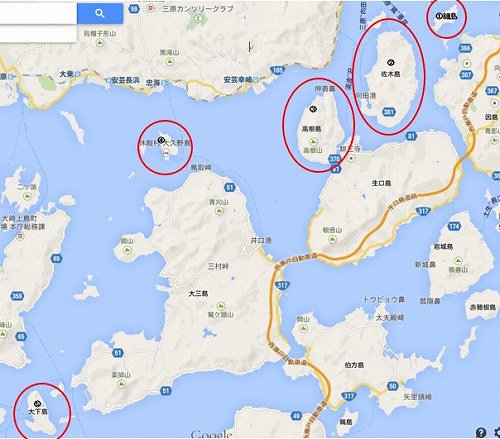Open the settings gear icon
Screen dimensions: 500x439
pos(497,432)
